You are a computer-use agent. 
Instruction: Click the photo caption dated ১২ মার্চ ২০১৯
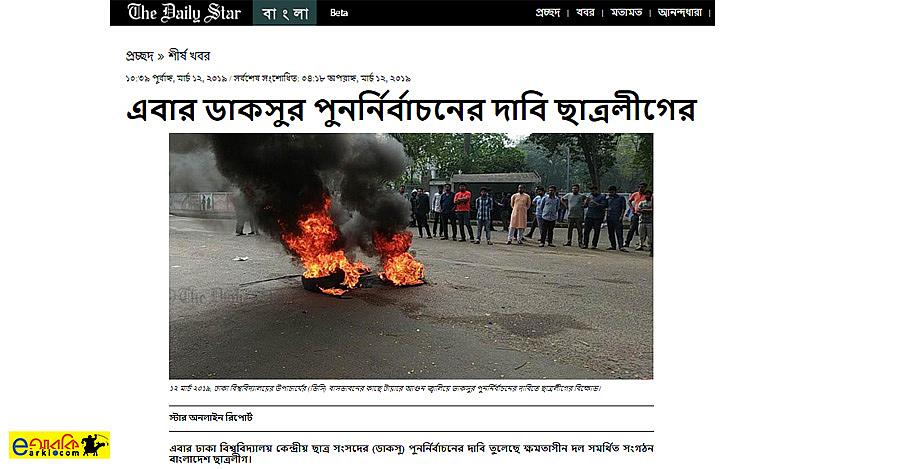point(385,389)
